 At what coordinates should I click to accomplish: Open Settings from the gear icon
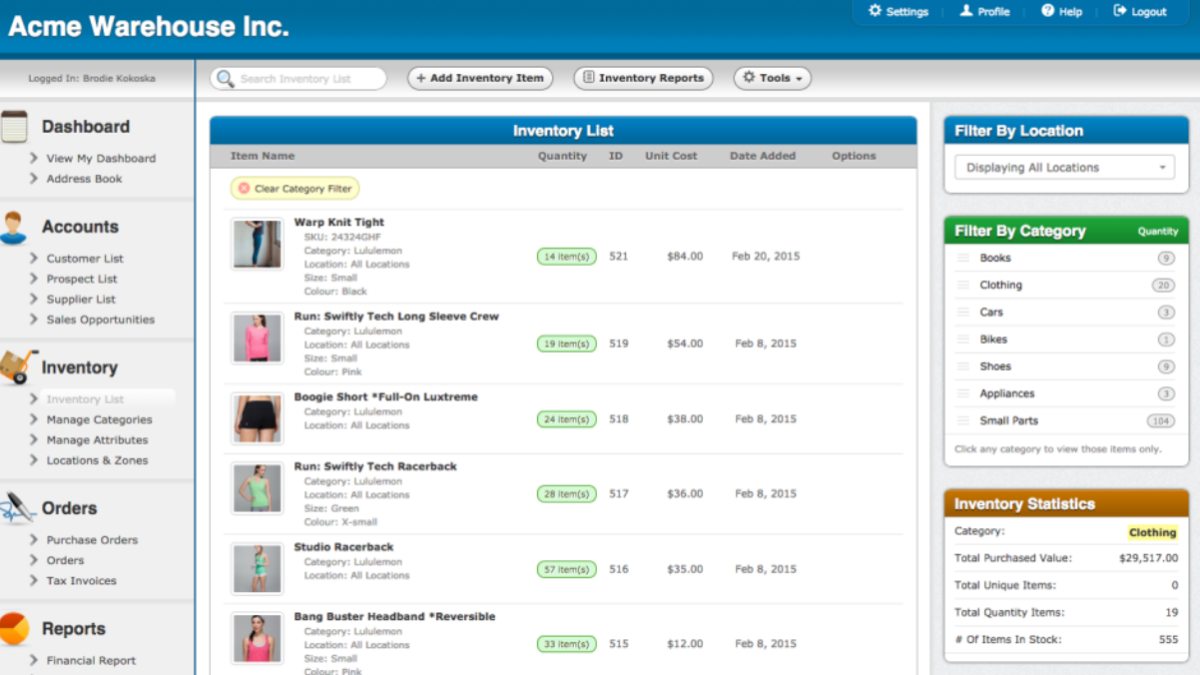pyautogui.click(x=875, y=11)
